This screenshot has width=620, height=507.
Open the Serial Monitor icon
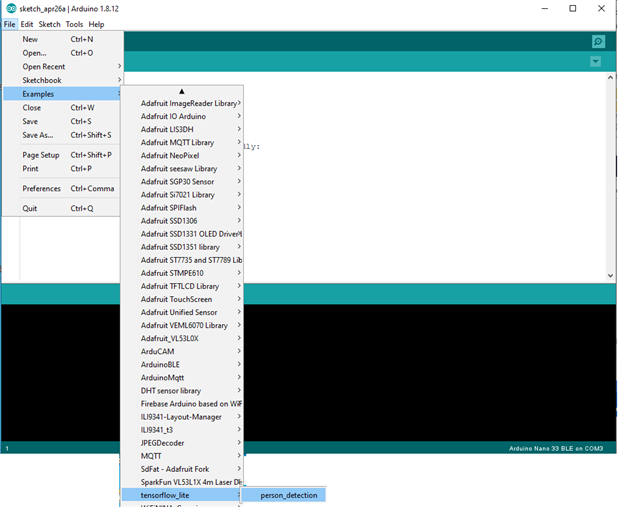click(598, 42)
